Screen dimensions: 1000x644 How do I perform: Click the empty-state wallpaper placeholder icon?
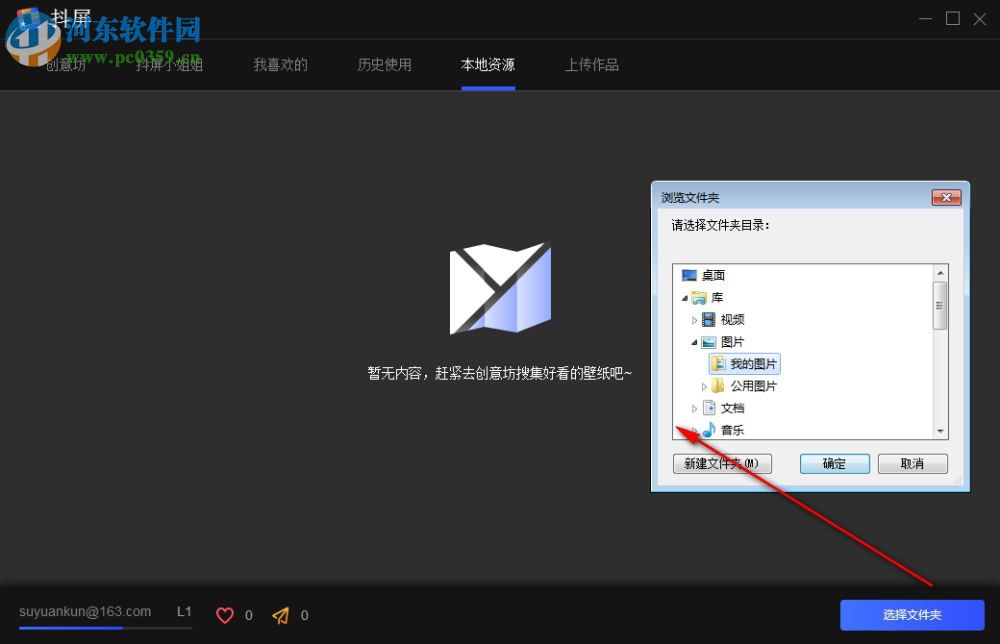499,289
